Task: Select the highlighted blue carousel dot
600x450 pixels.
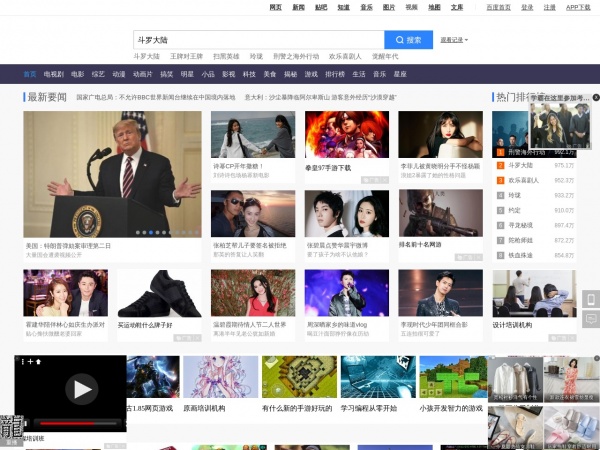Action: point(151,232)
